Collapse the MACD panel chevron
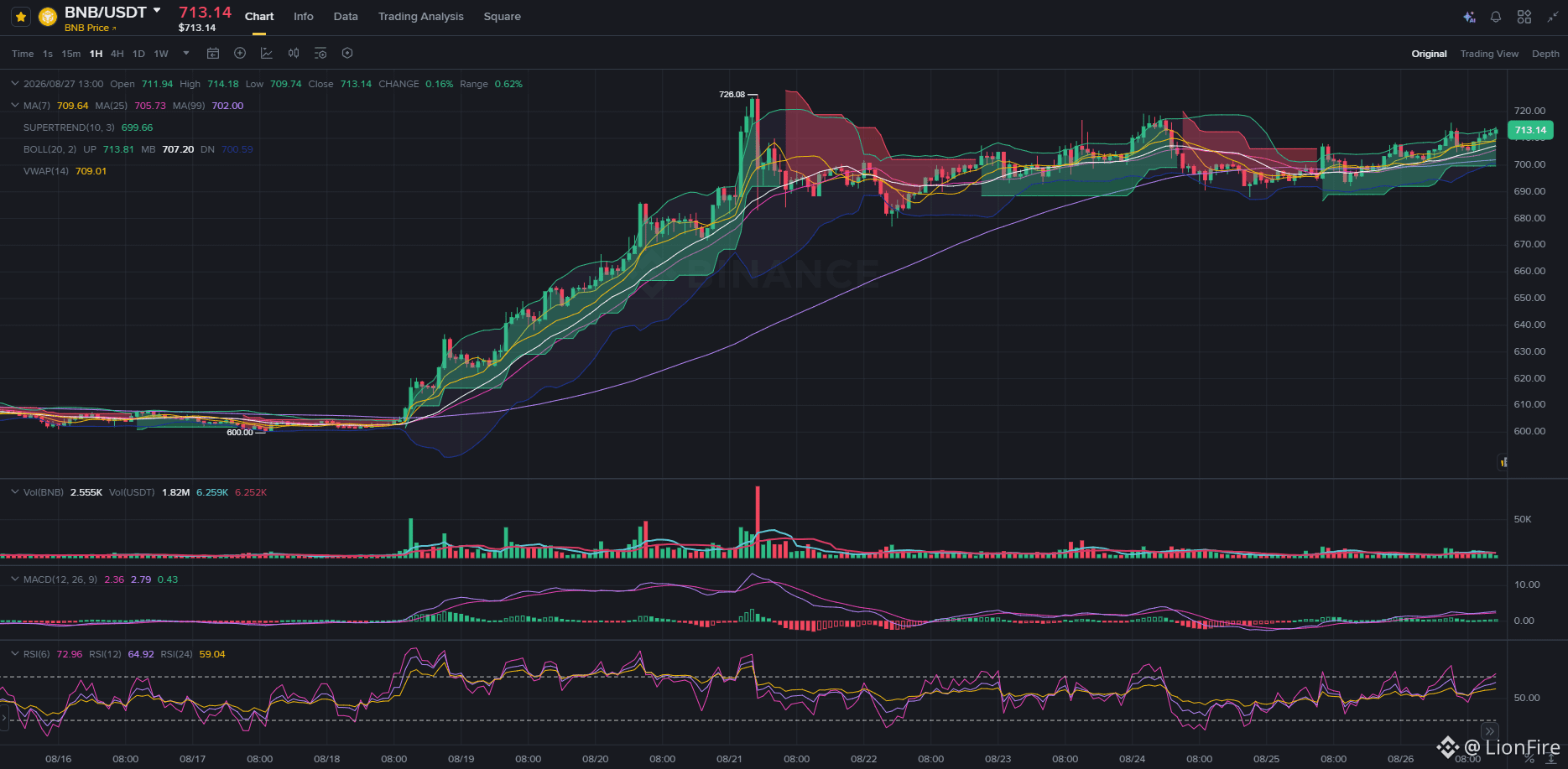This screenshot has height=769, width=1568. tap(15, 579)
